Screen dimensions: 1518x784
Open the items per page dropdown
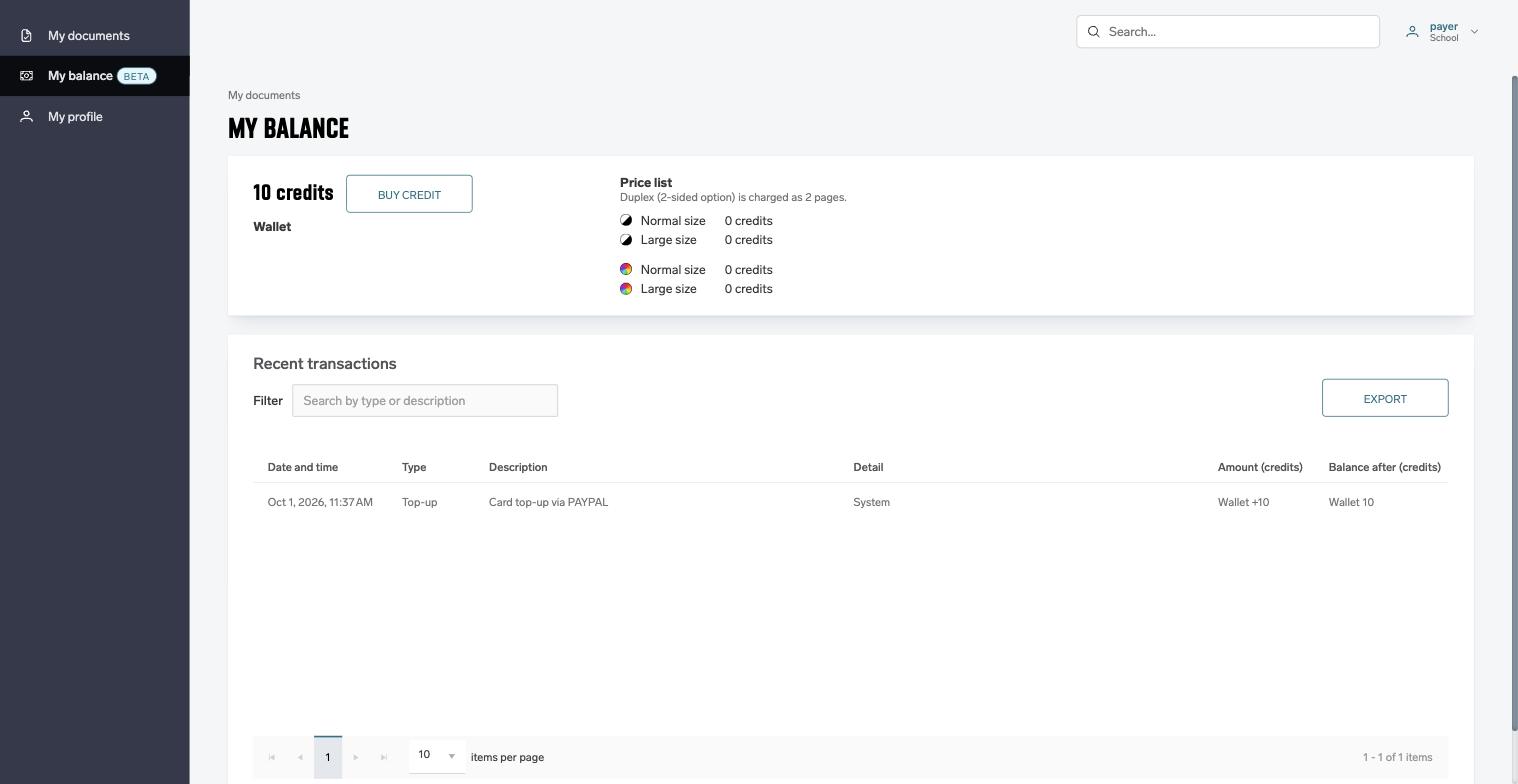tap(437, 755)
